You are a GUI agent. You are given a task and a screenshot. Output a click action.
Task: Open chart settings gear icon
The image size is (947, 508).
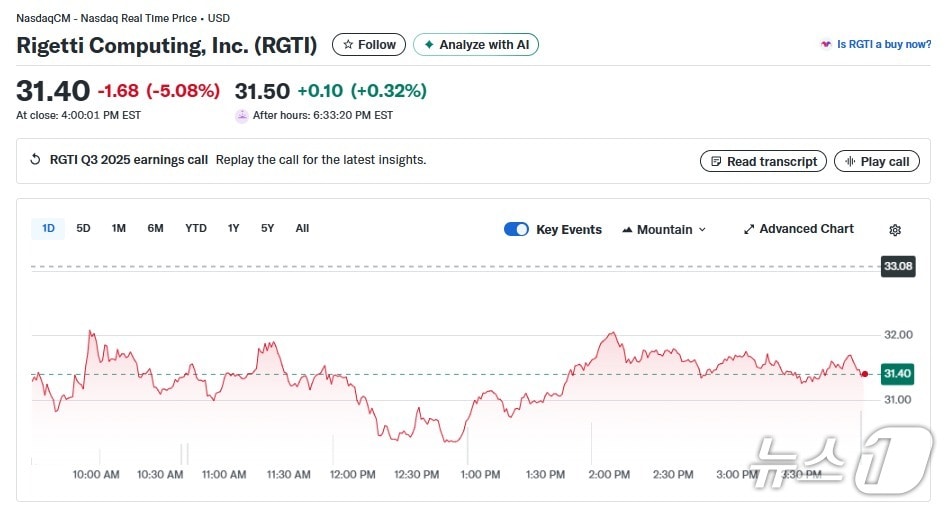click(x=894, y=230)
